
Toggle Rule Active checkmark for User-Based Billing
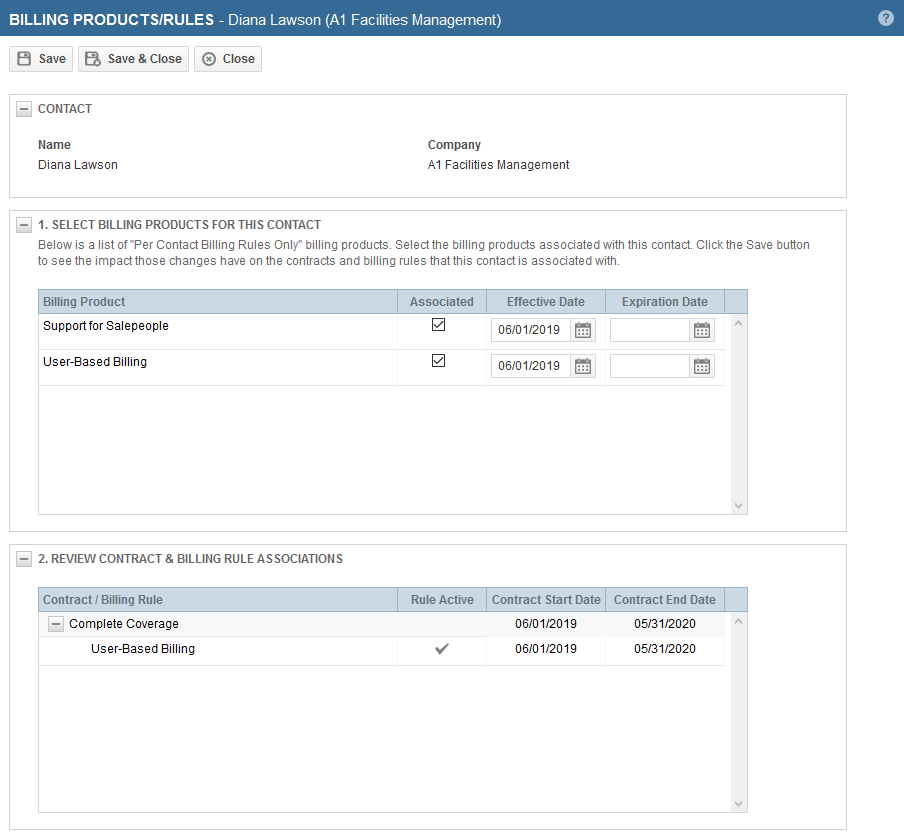[441, 648]
